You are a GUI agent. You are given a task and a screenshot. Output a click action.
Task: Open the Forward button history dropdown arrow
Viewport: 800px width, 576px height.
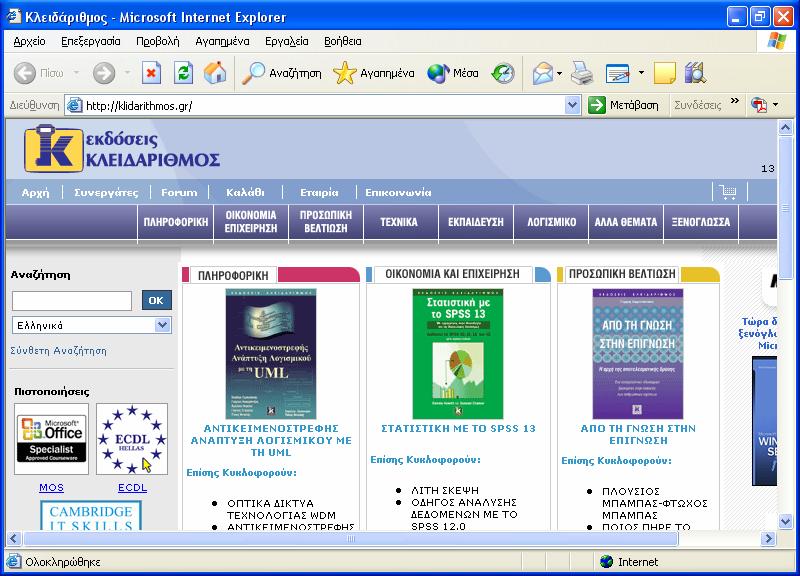(127, 73)
